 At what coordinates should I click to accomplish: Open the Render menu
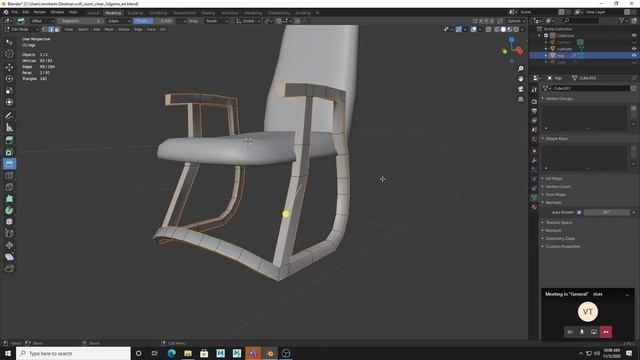click(40, 12)
